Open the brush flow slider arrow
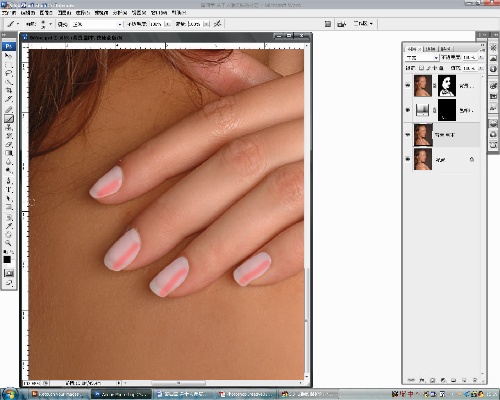Image resolution: width=500 pixels, height=400 pixels. [x=206, y=24]
